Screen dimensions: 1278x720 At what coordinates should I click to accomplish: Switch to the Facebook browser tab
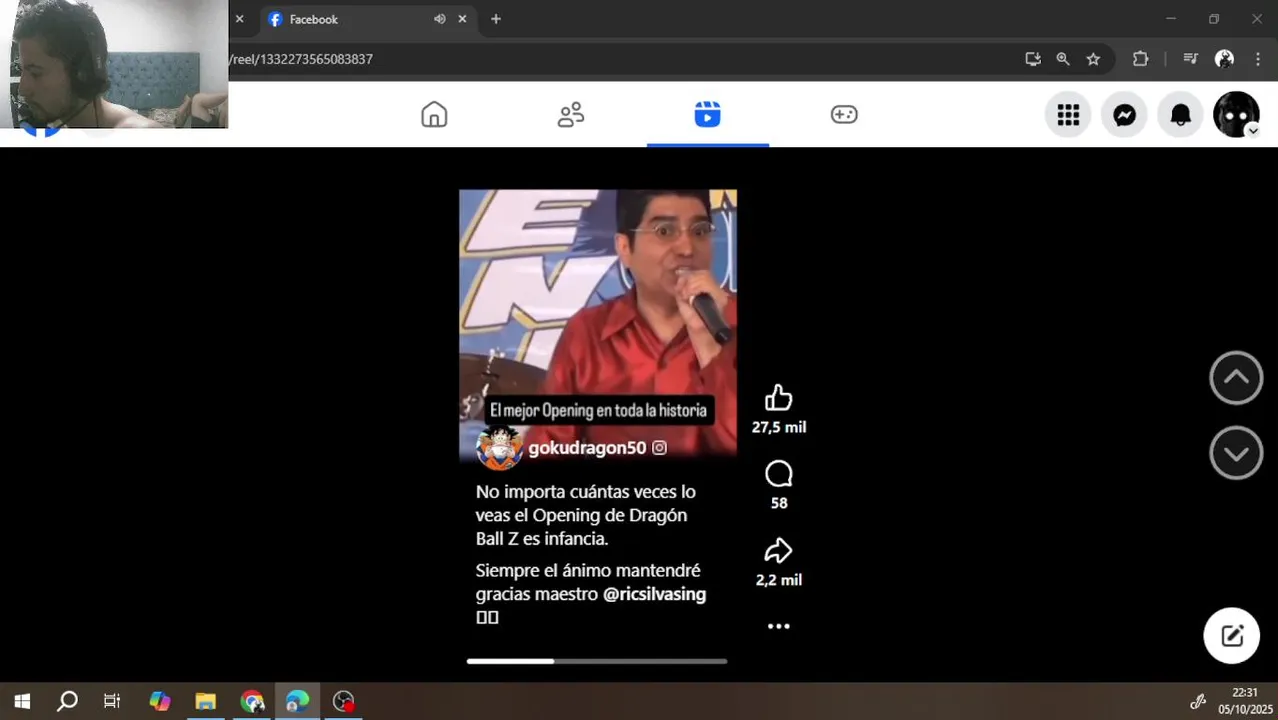point(367,19)
